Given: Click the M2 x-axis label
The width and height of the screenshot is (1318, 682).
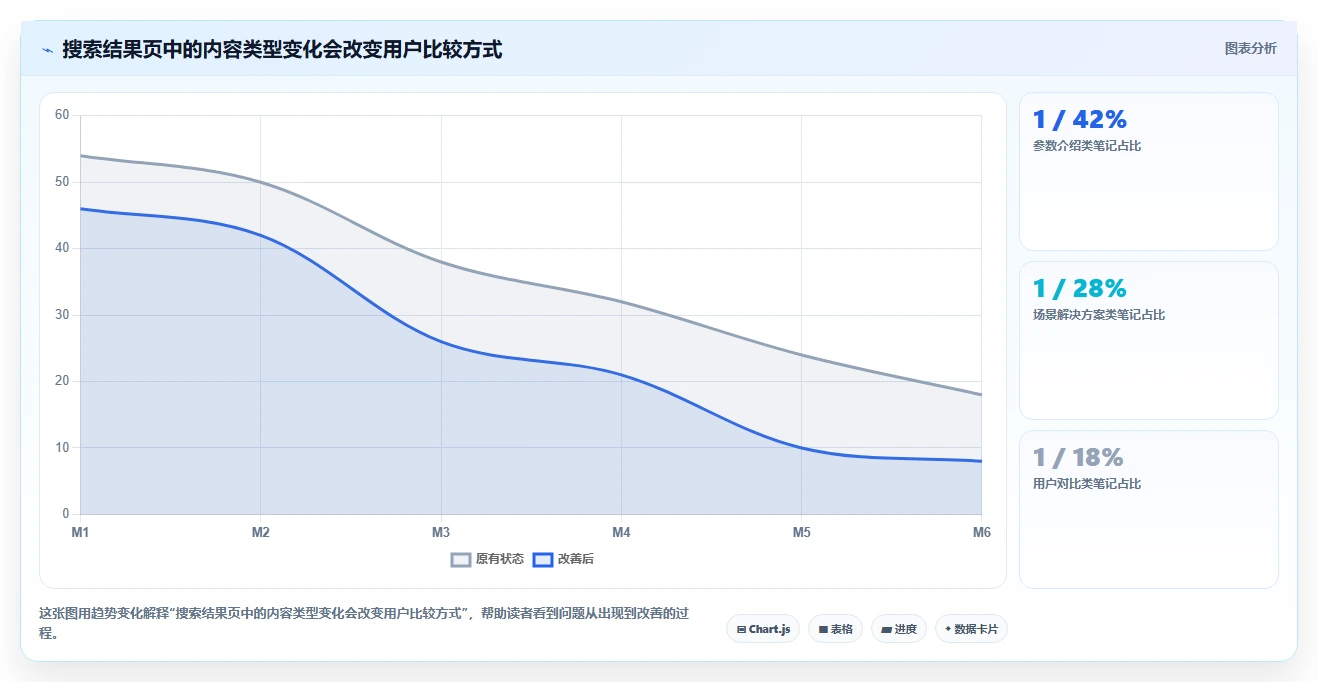Looking at the screenshot, I should [261, 532].
